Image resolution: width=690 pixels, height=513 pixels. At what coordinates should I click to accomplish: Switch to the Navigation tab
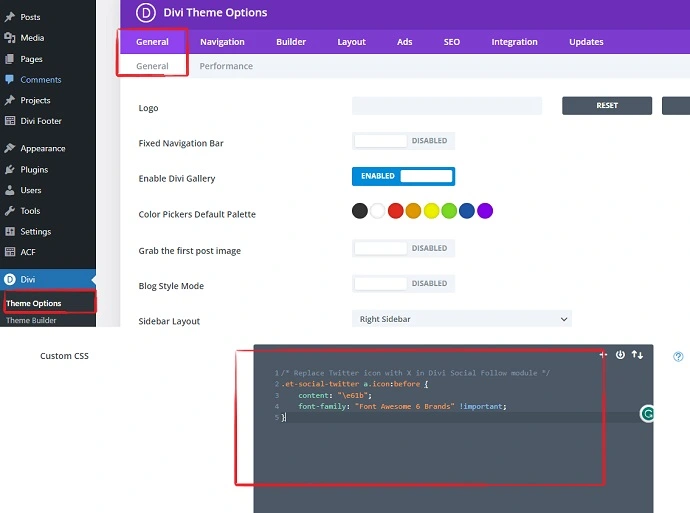tap(222, 42)
